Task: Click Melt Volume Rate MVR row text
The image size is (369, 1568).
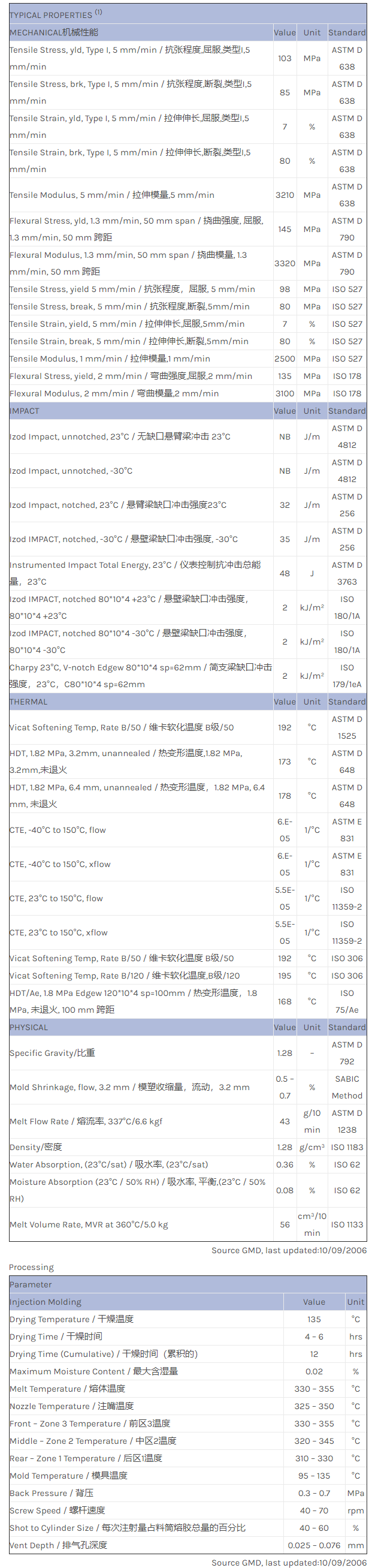Action: (x=89, y=1224)
